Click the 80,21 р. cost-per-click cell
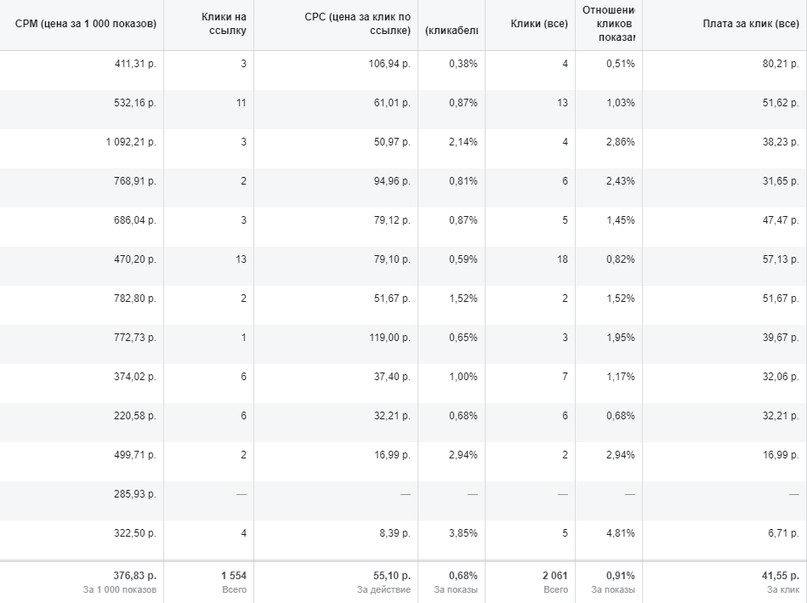The height and width of the screenshot is (603, 807). point(781,64)
